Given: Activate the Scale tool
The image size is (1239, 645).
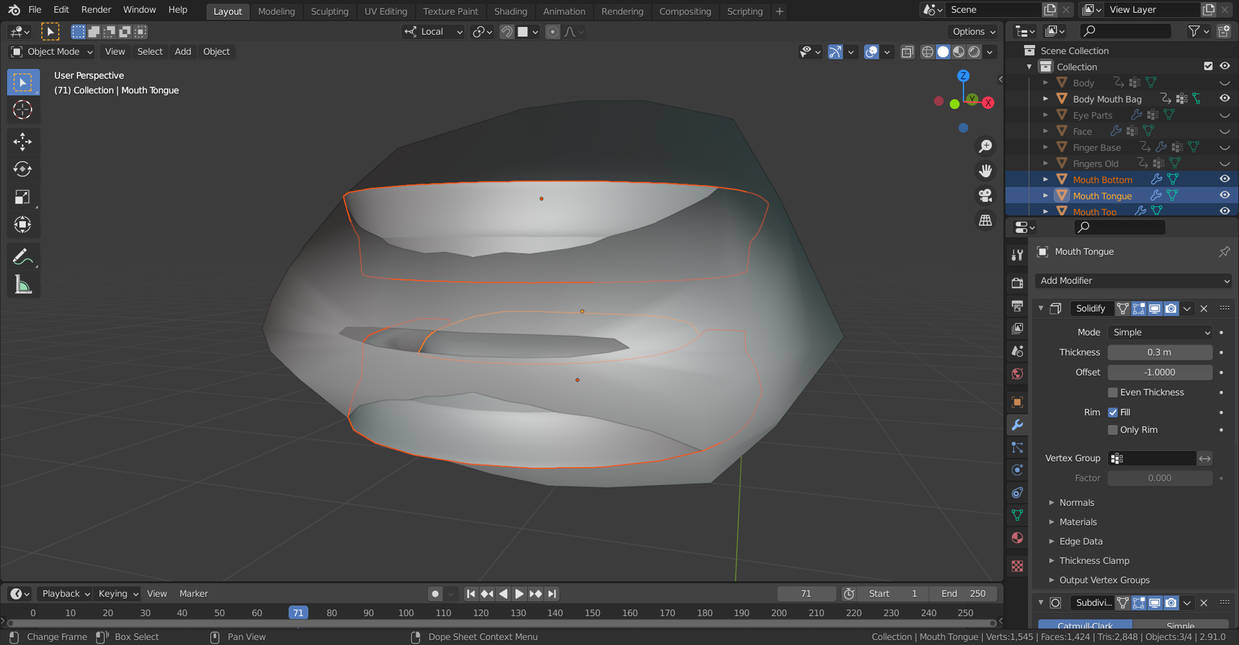Looking at the screenshot, I should (x=22, y=197).
